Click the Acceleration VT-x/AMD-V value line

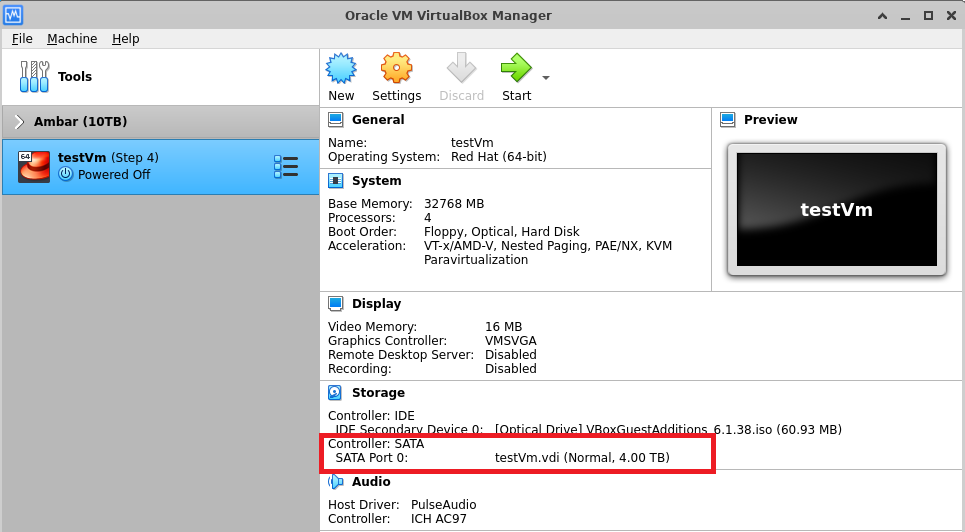point(548,246)
